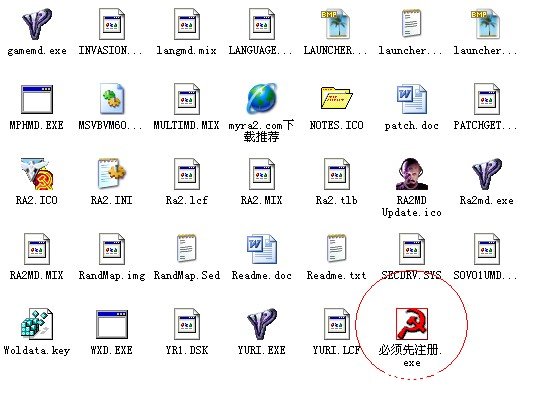This screenshot has width=551, height=398.
Task: Click the 'YR1.DSK' file name
Action: click(187, 350)
